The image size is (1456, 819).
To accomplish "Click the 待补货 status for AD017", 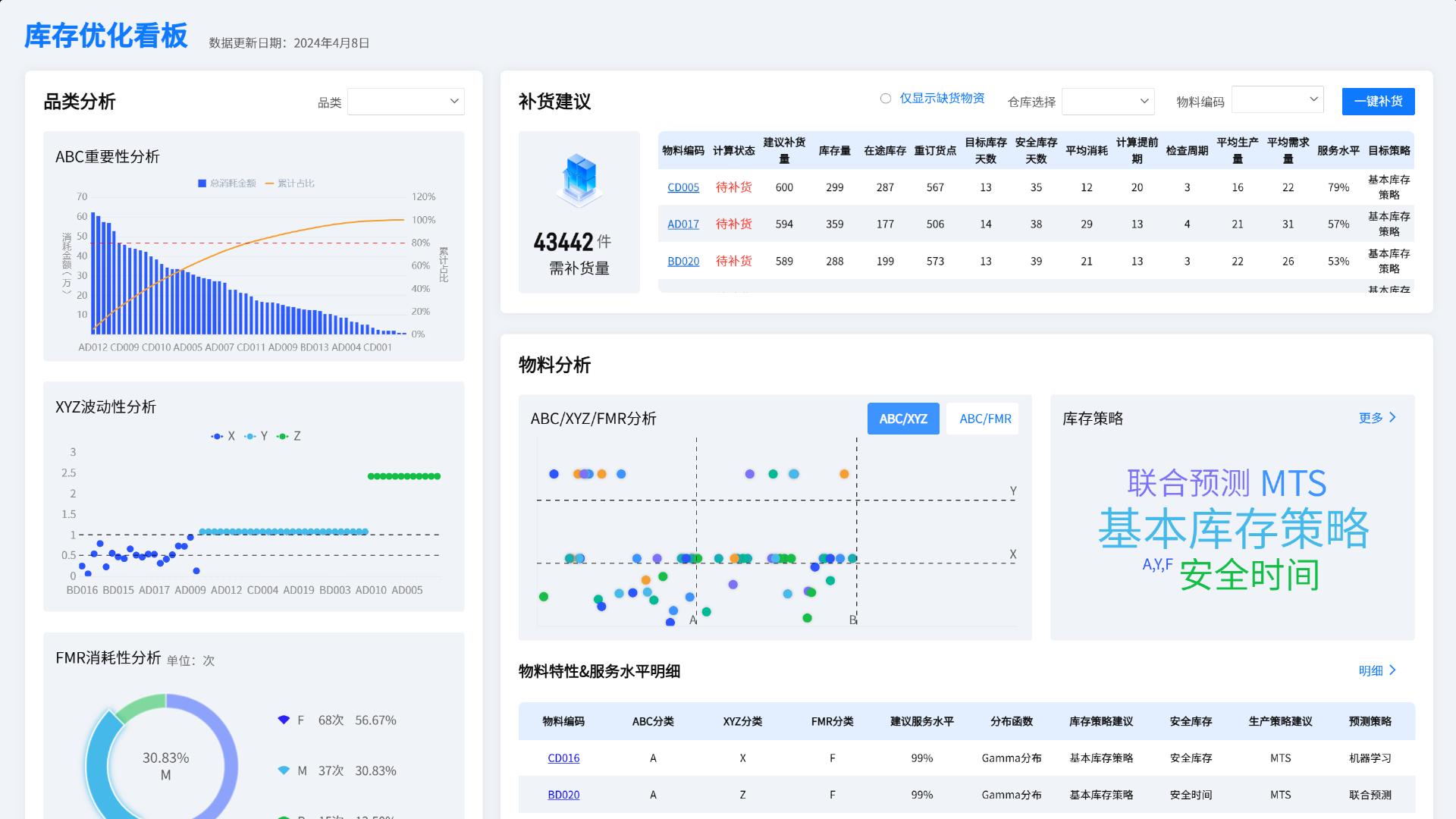I will click(733, 224).
